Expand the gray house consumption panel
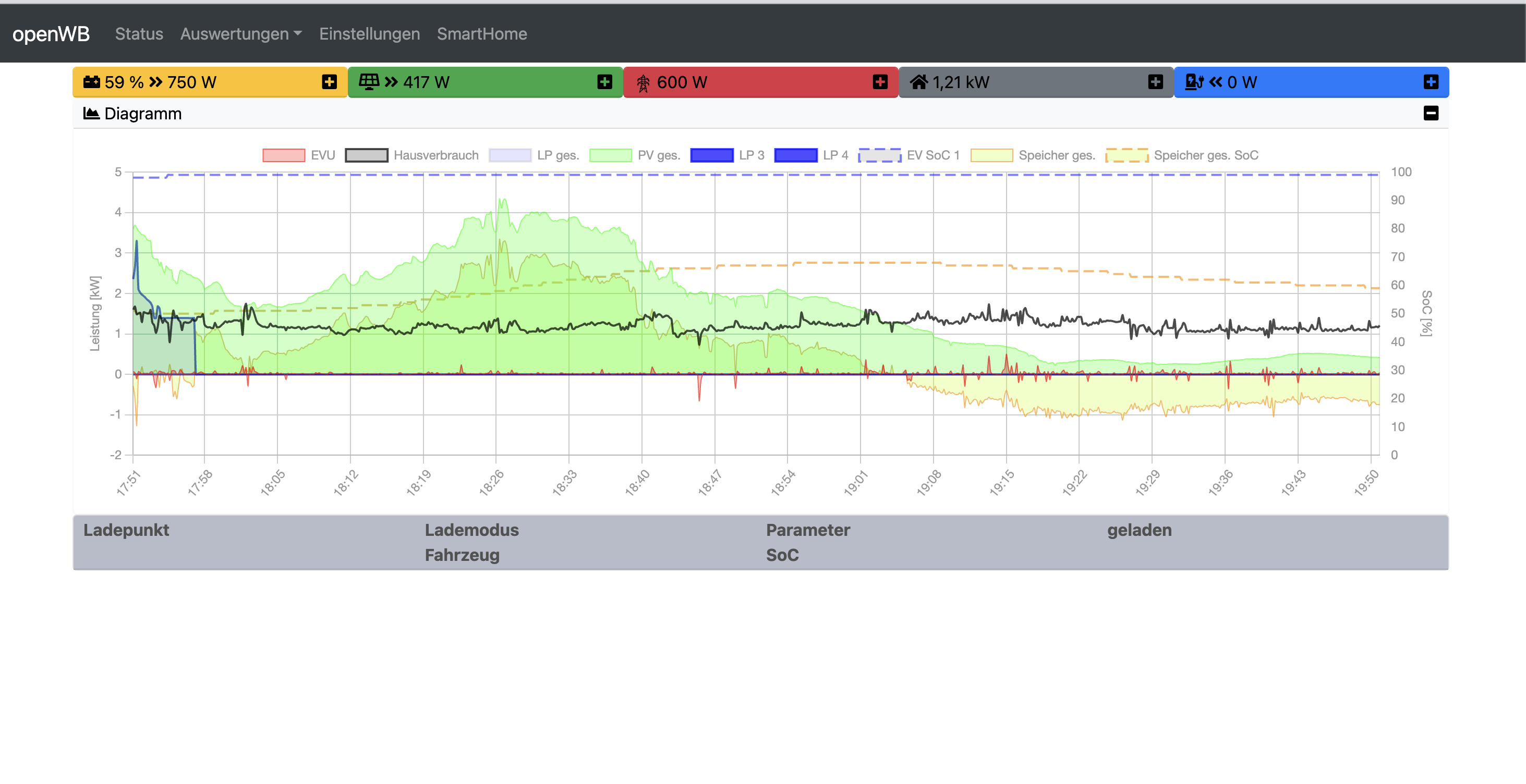1526x784 pixels. pyautogui.click(x=1155, y=82)
